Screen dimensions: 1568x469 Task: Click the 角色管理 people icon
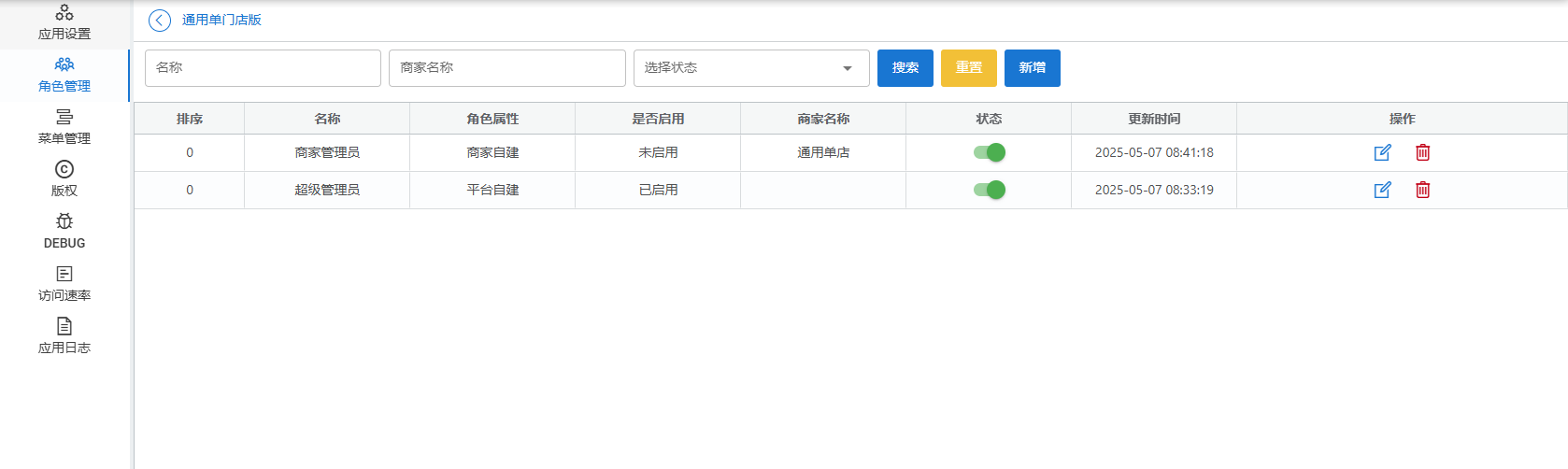pos(64,64)
